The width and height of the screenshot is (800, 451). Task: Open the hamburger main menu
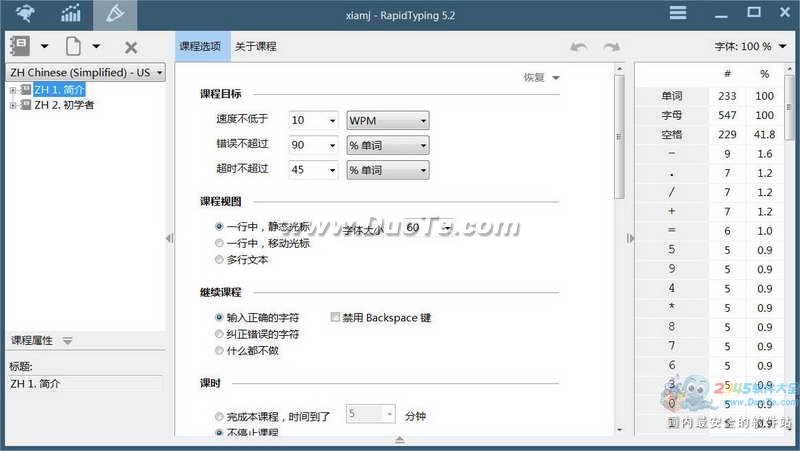[x=678, y=12]
